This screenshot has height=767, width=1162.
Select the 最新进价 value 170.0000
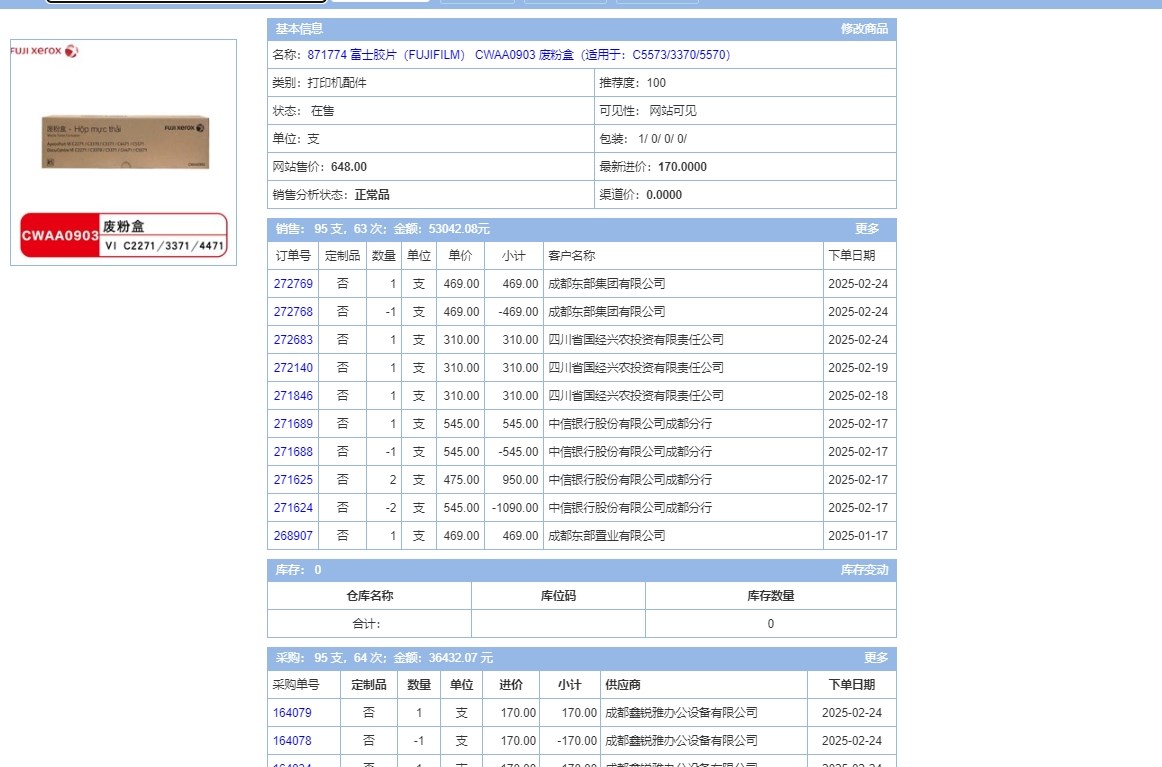point(683,167)
